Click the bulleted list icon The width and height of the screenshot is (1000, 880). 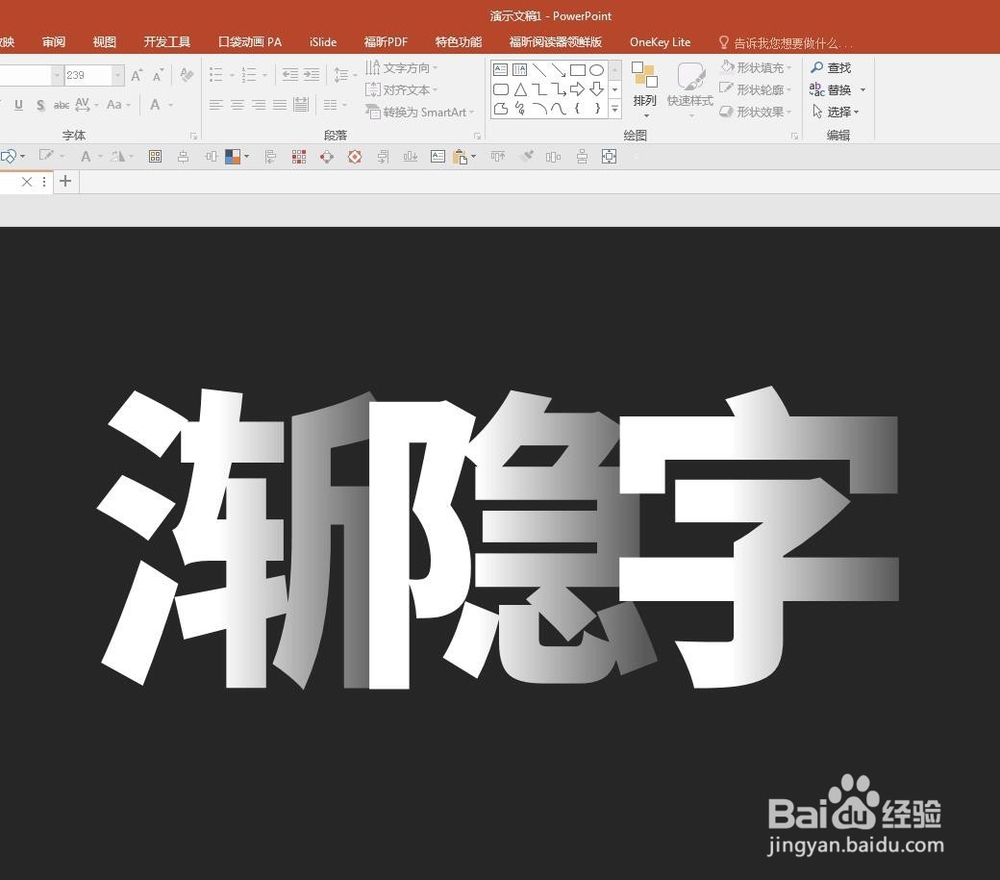pos(216,75)
